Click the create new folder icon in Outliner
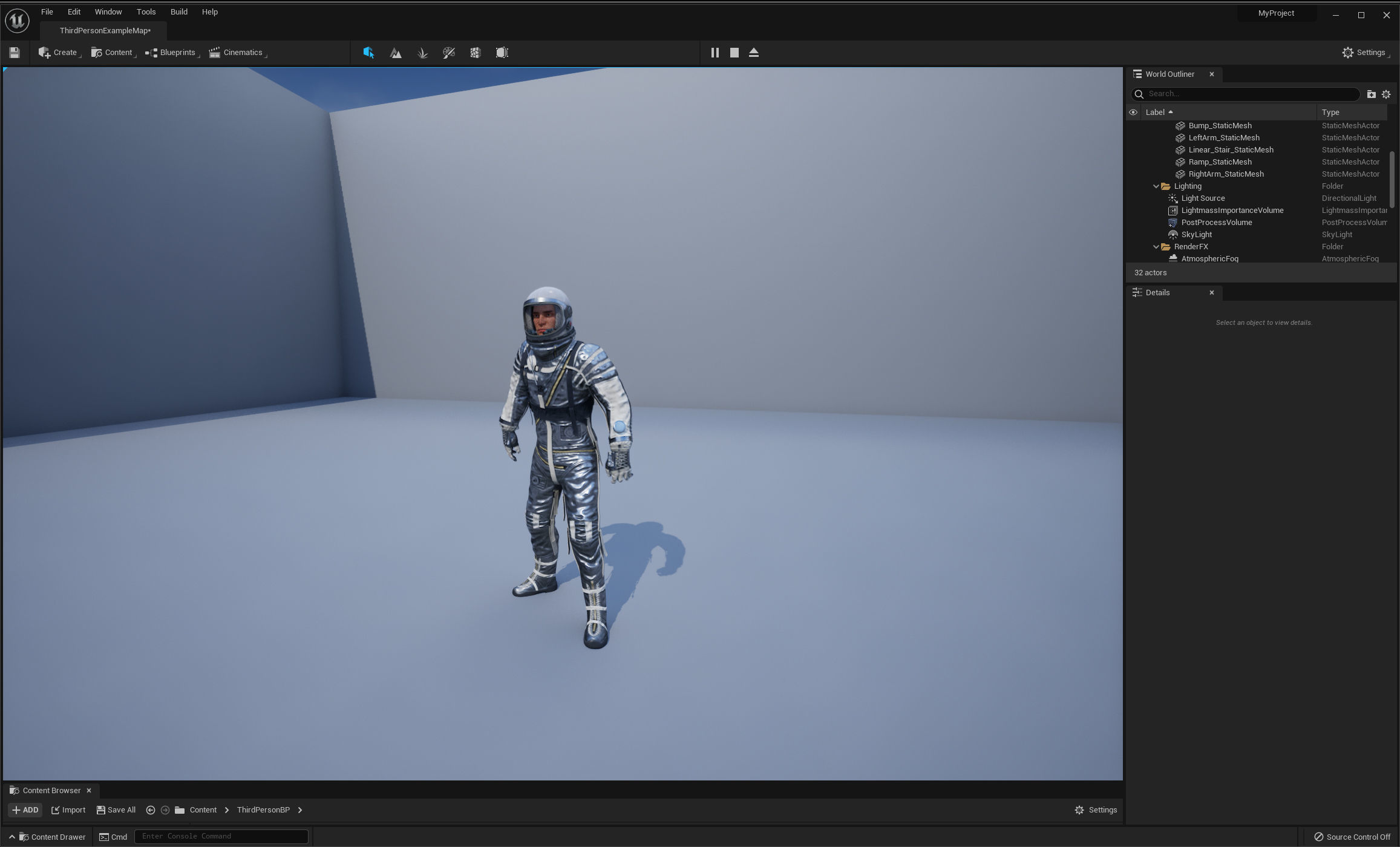Image resolution: width=1400 pixels, height=847 pixels. 1372,94
